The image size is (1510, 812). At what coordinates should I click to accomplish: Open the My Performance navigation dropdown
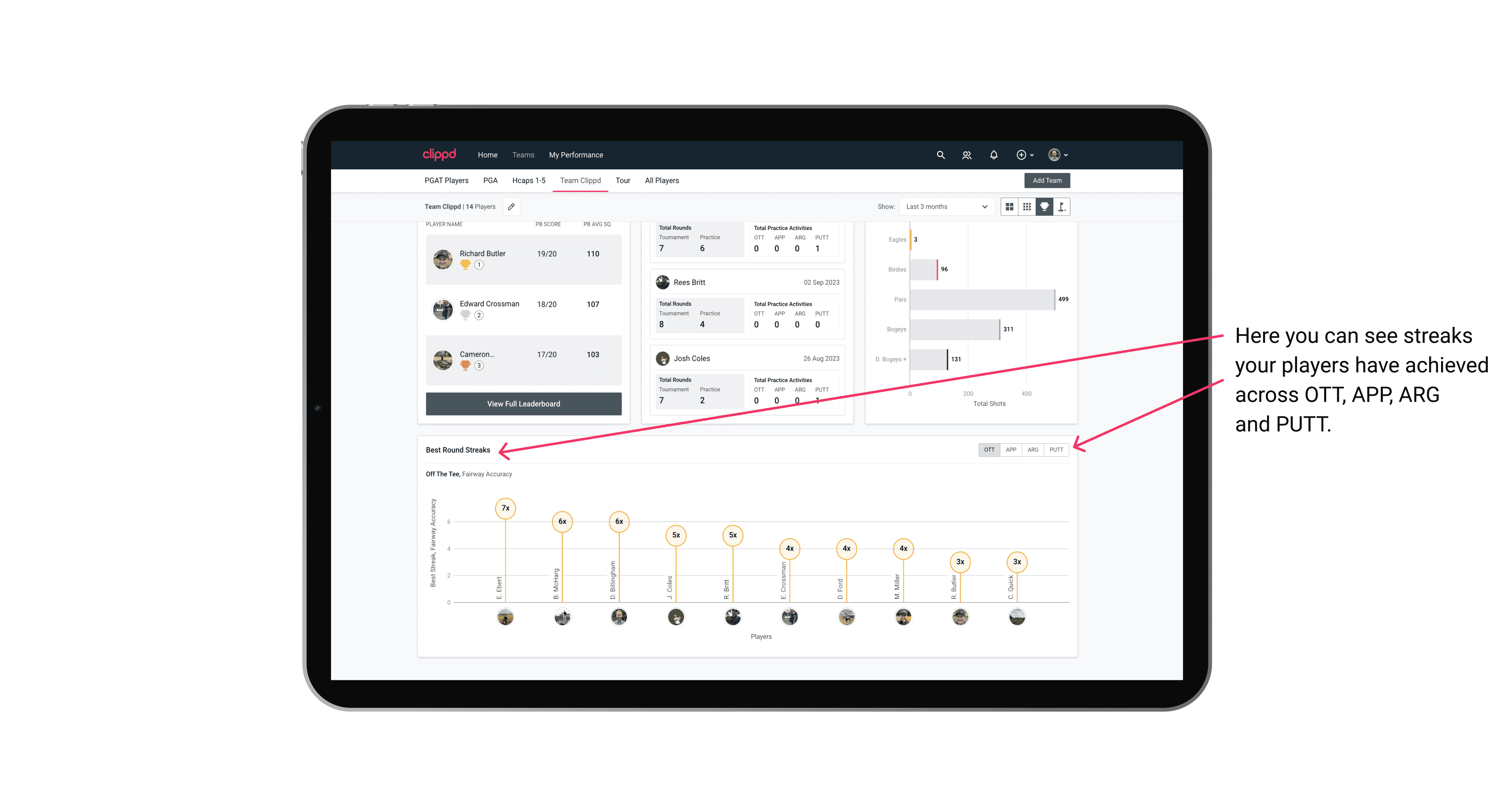[x=577, y=155]
